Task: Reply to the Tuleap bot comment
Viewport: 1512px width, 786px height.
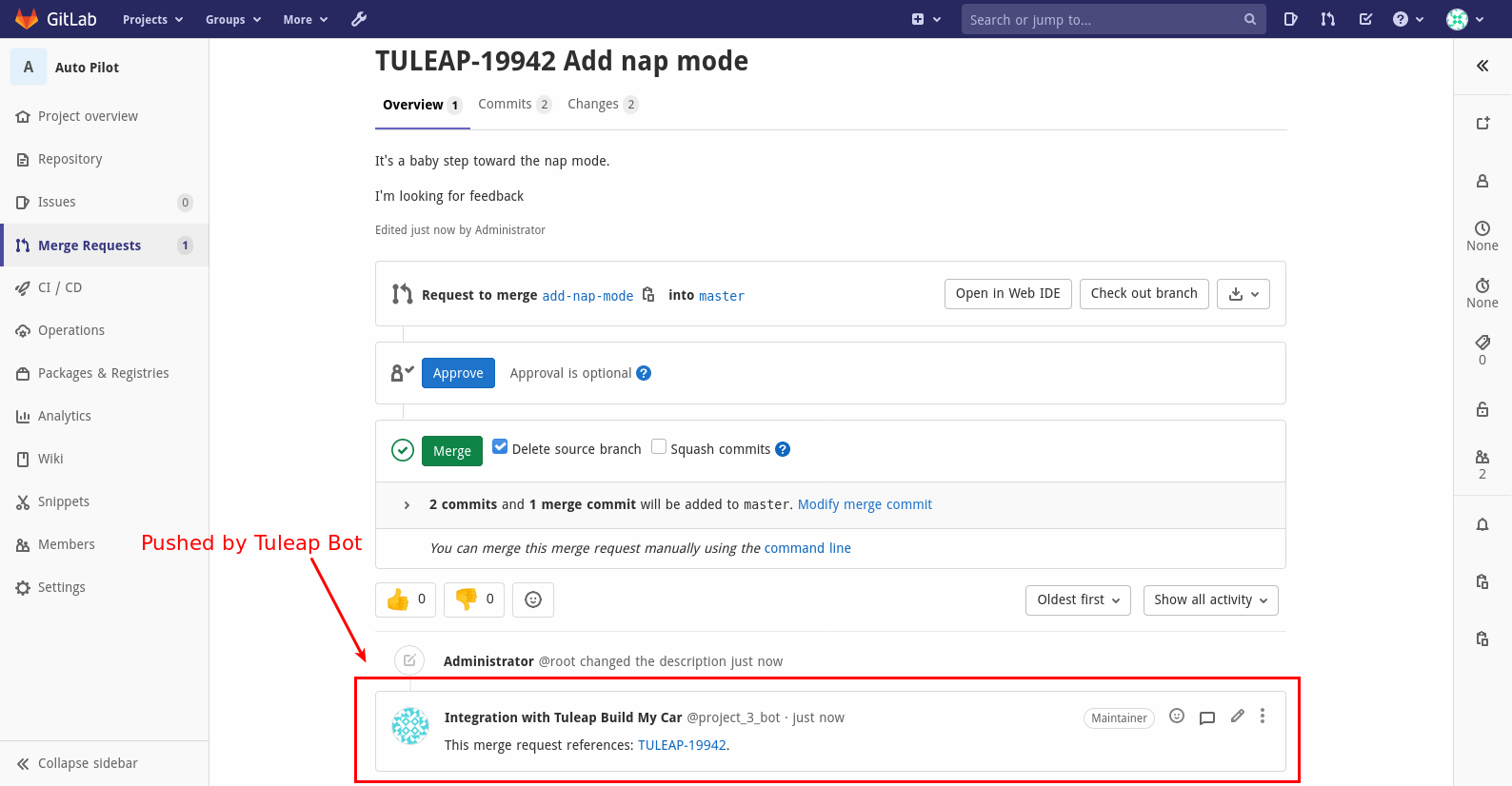Action: [x=1207, y=717]
